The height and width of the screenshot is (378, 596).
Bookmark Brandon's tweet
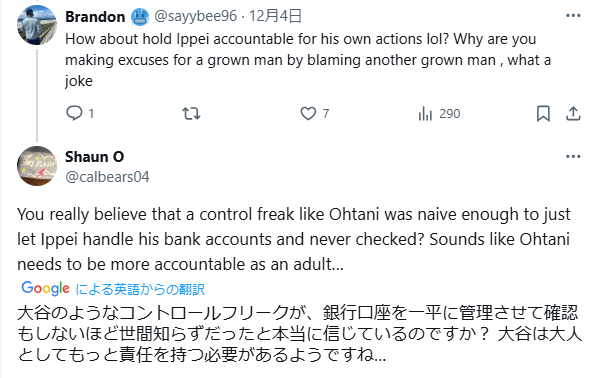(x=543, y=113)
